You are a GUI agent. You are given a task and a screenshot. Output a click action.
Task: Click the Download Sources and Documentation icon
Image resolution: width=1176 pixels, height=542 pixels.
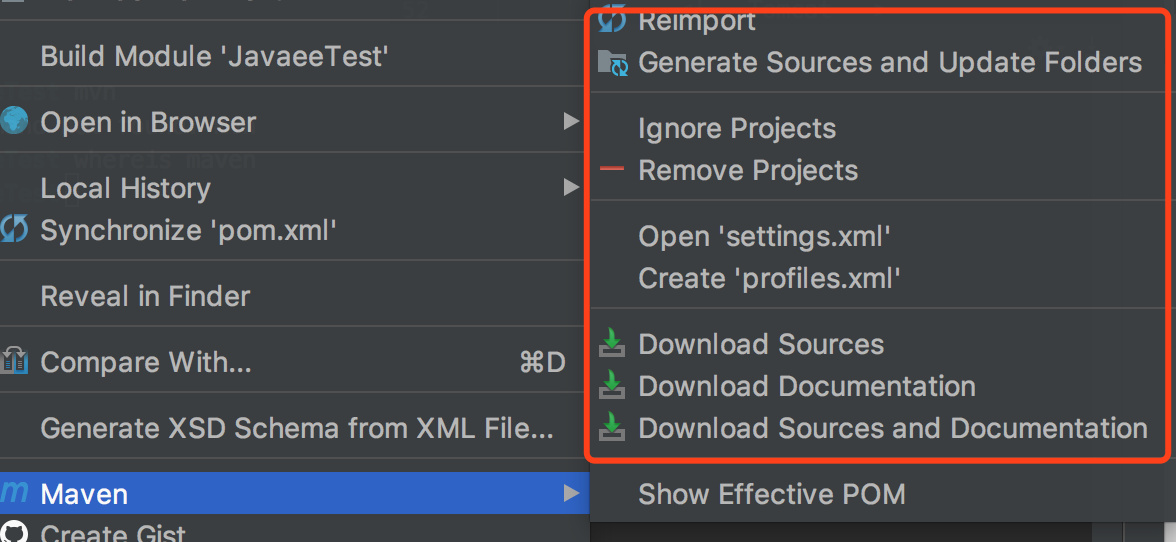(612, 428)
